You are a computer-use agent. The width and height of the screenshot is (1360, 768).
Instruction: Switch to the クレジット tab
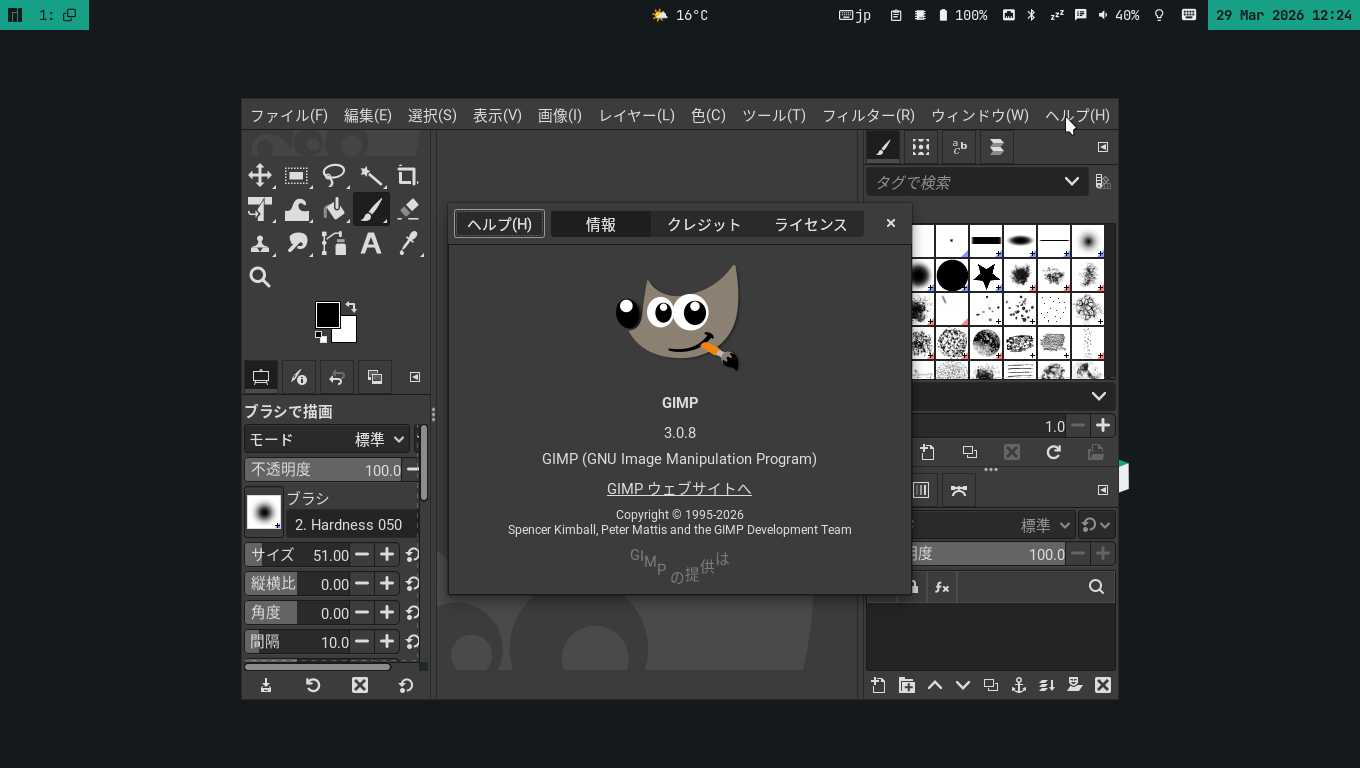704,225
